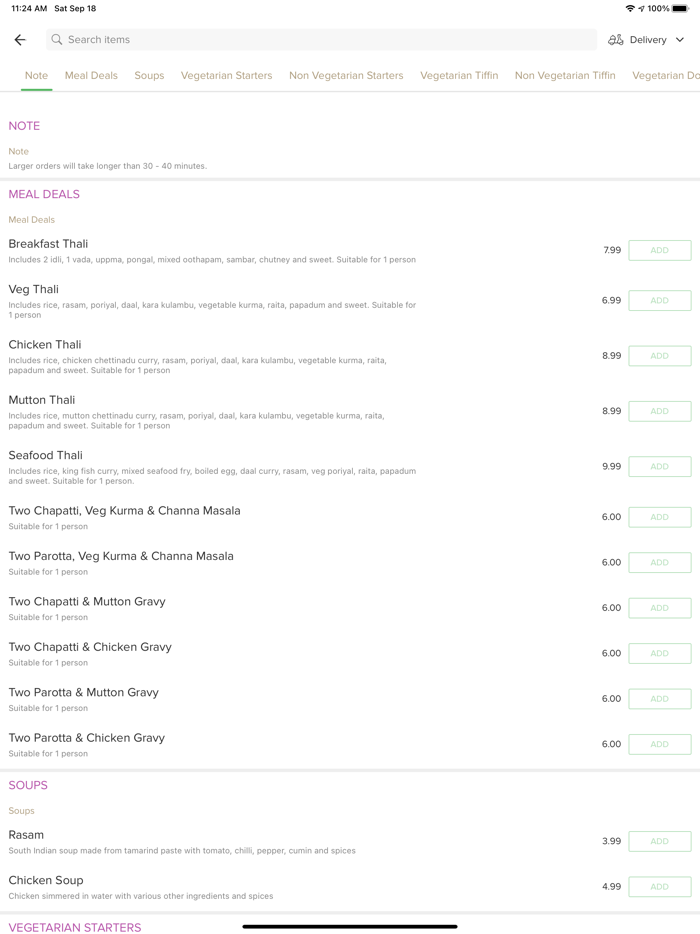Add Two Parotta & Mutton Gravy
Screen dimensions: 700x934
659,699
